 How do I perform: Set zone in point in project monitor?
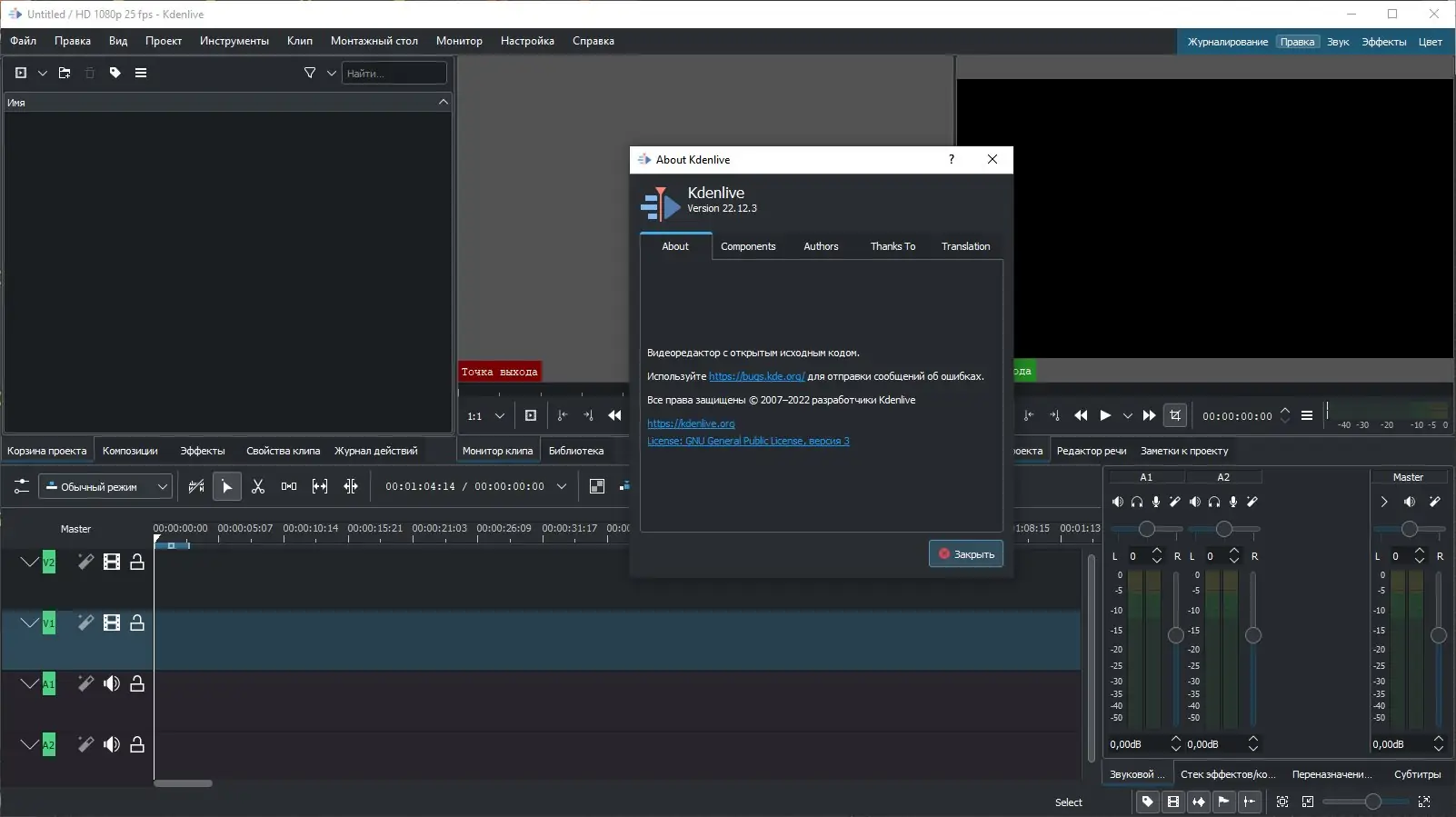click(1029, 415)
